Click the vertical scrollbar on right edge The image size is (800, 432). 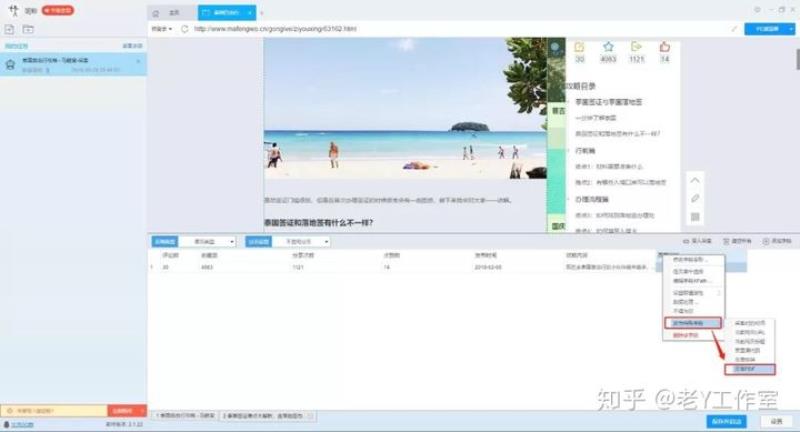797,59
